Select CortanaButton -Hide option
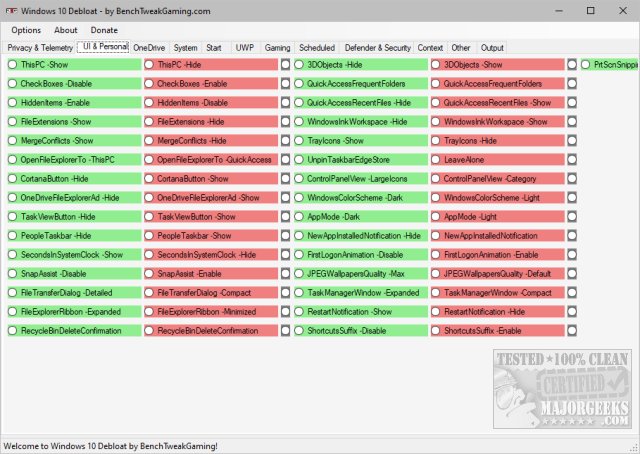The image size is (640, 454). click(x=74, y=178)
